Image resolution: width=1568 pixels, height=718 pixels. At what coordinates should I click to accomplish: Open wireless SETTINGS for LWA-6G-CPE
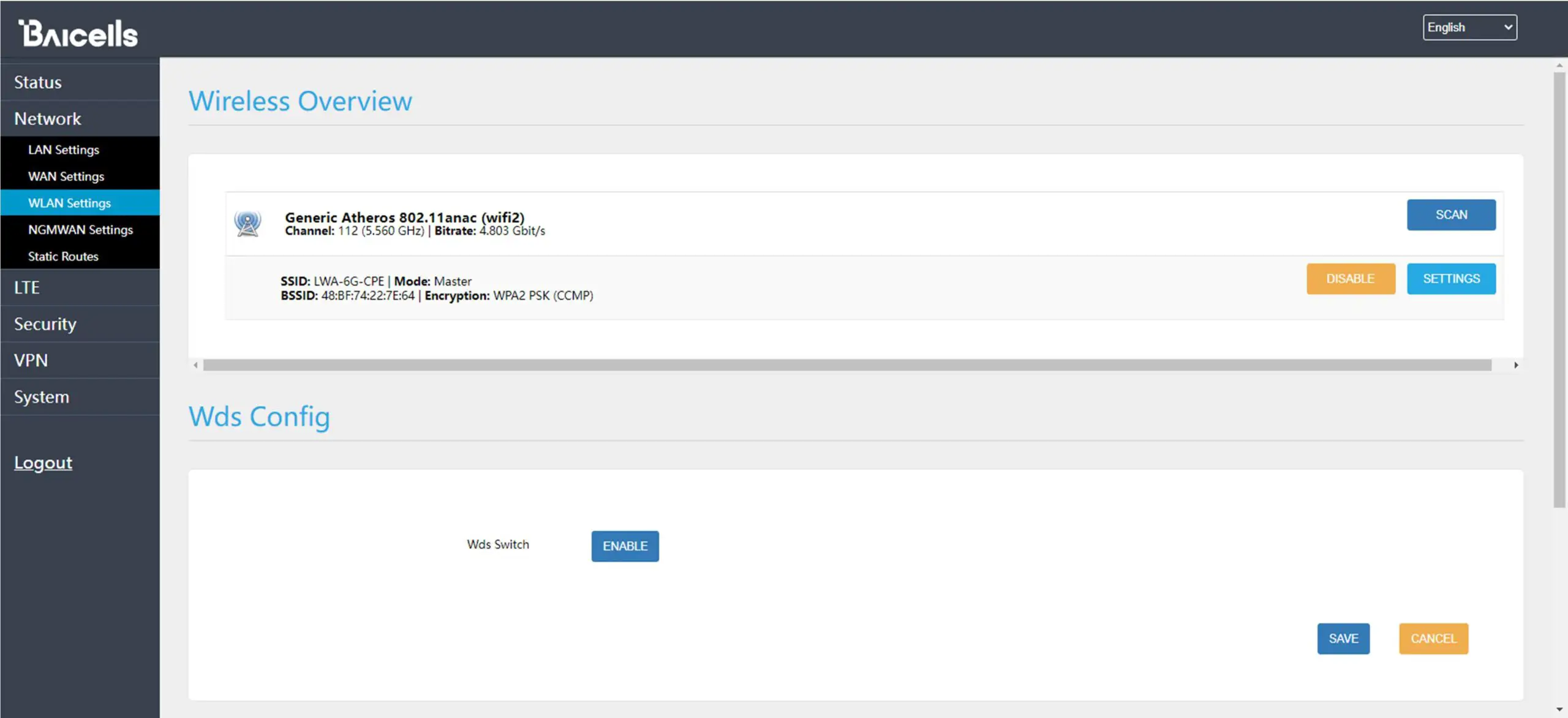[x=1451, y=279]
